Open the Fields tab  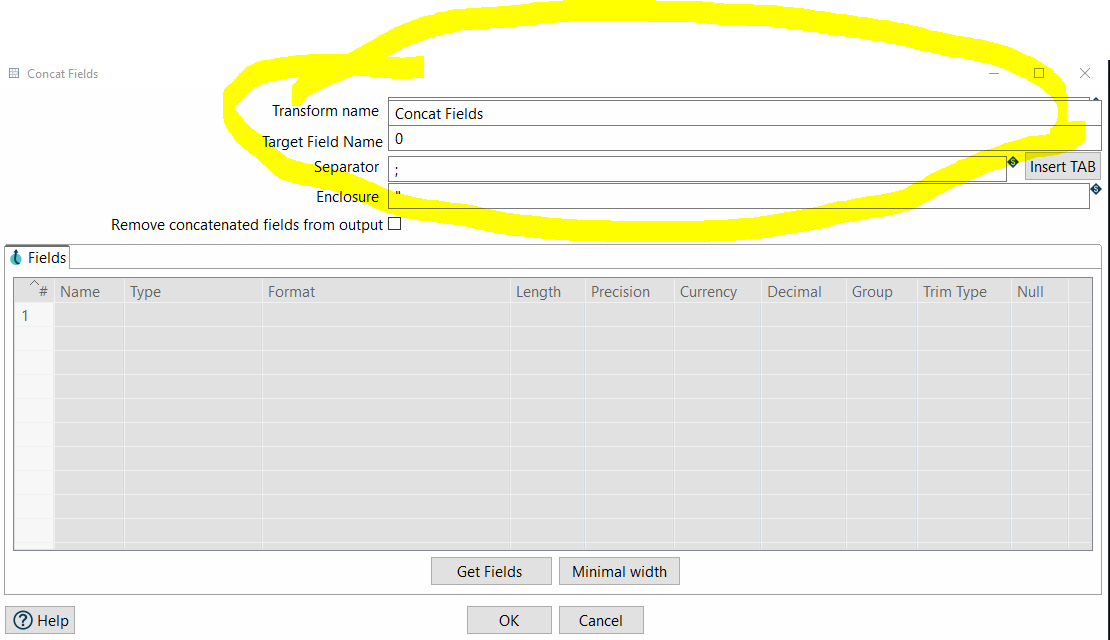(38, 258)
